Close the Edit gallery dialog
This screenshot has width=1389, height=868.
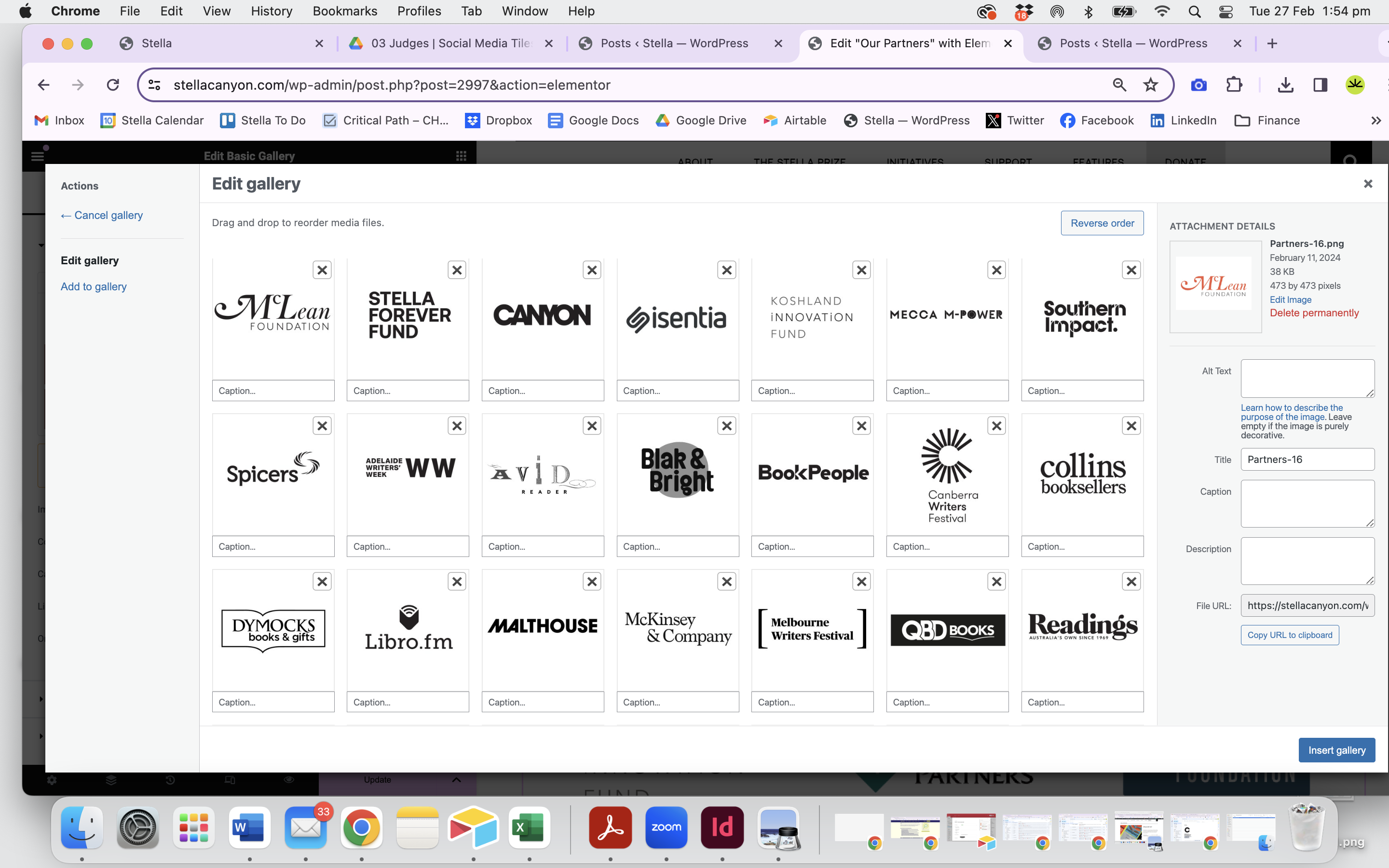click(x=1368, y=184)
